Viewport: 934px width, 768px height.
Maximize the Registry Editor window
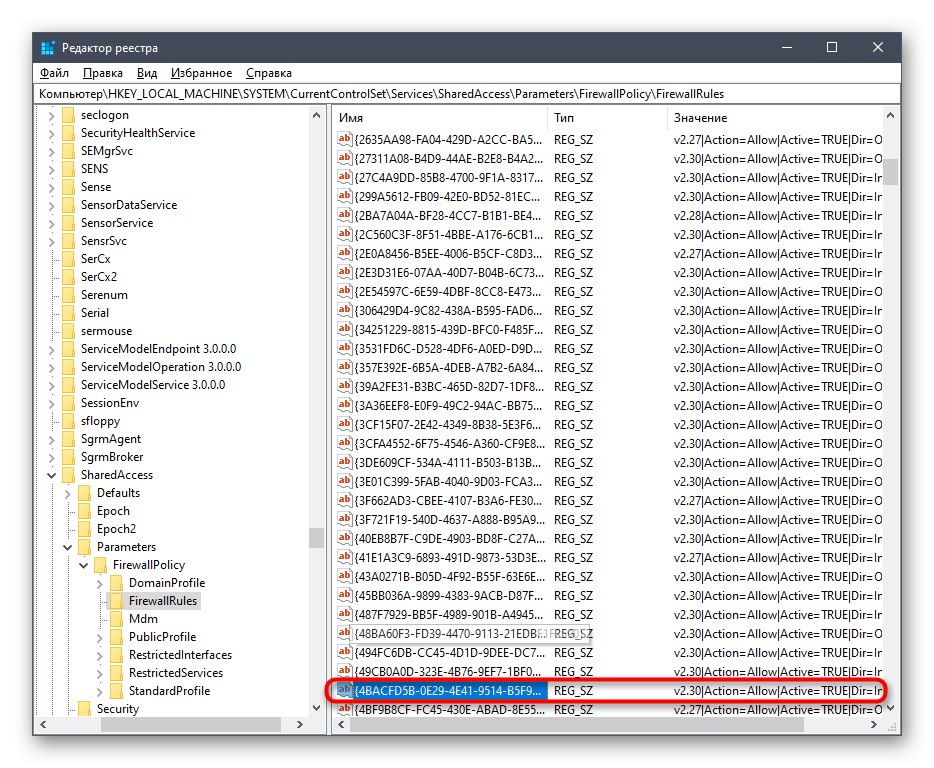tap(832, 47)
